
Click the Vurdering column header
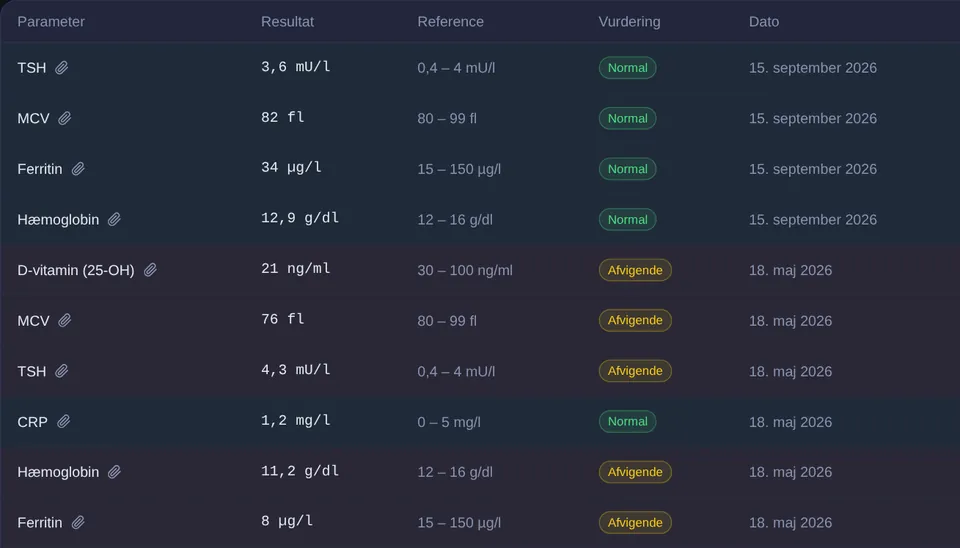(629, 21)
